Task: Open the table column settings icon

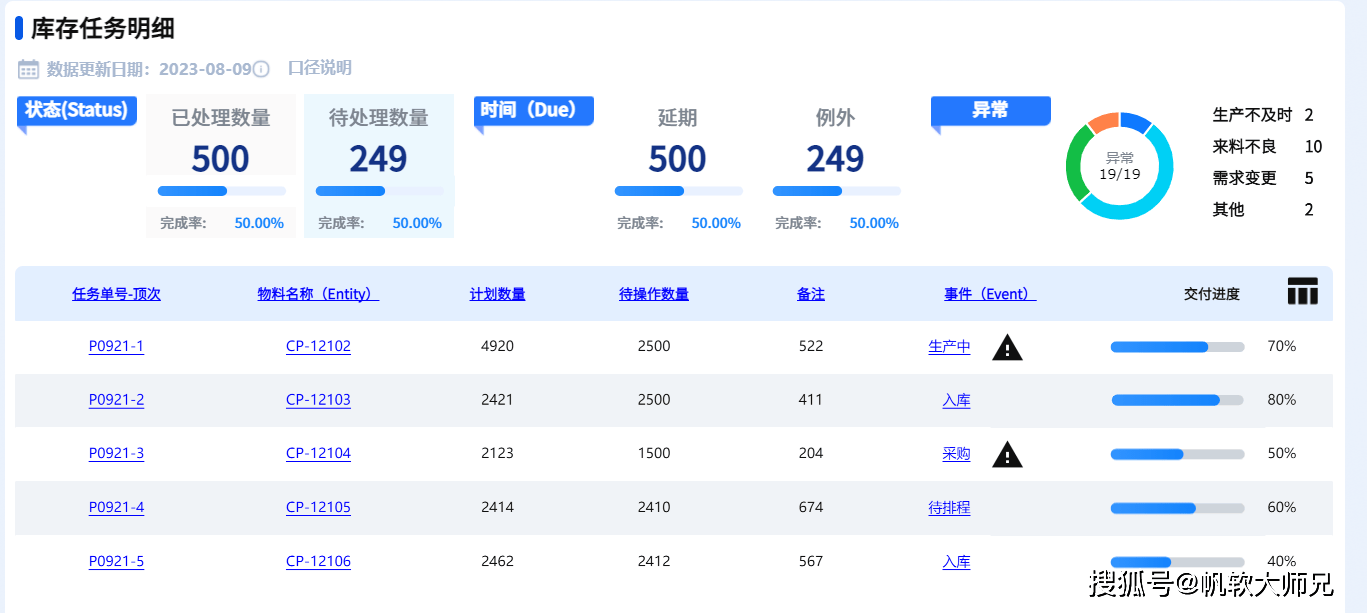Action: coord(1302,292)
